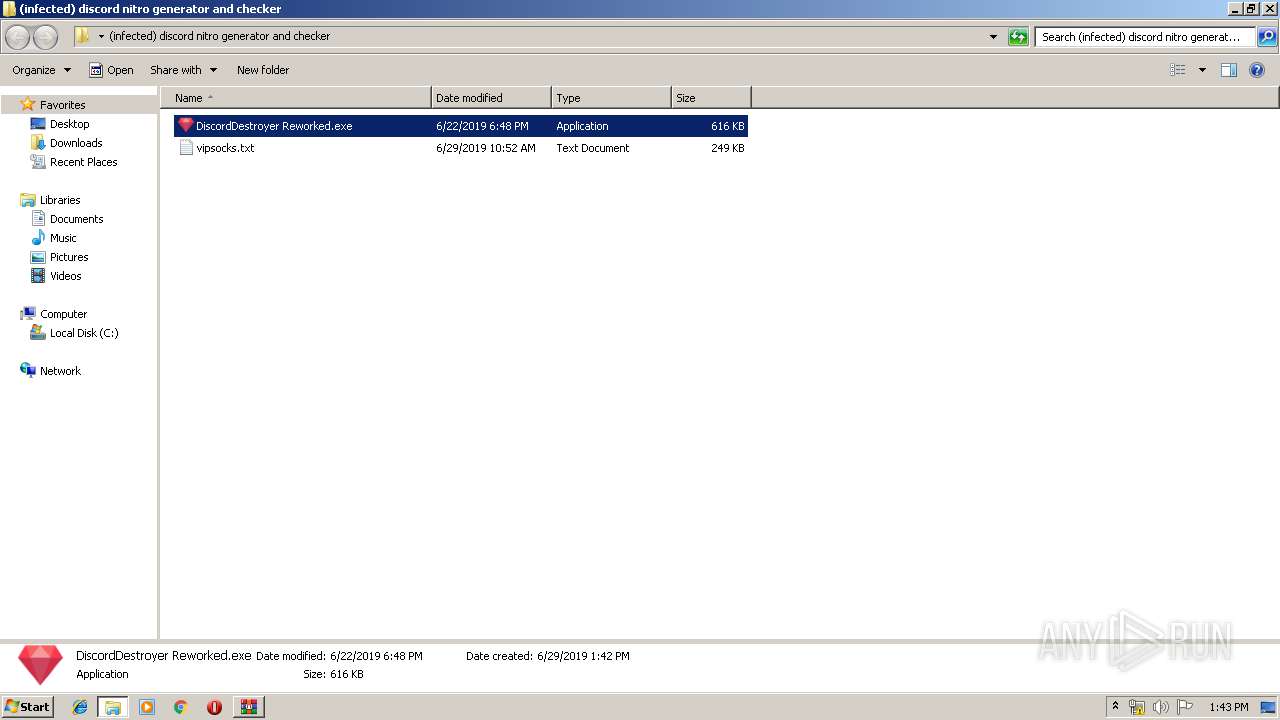Select Desktop in Favorites
1280x720 pixels.
[69, 124]
